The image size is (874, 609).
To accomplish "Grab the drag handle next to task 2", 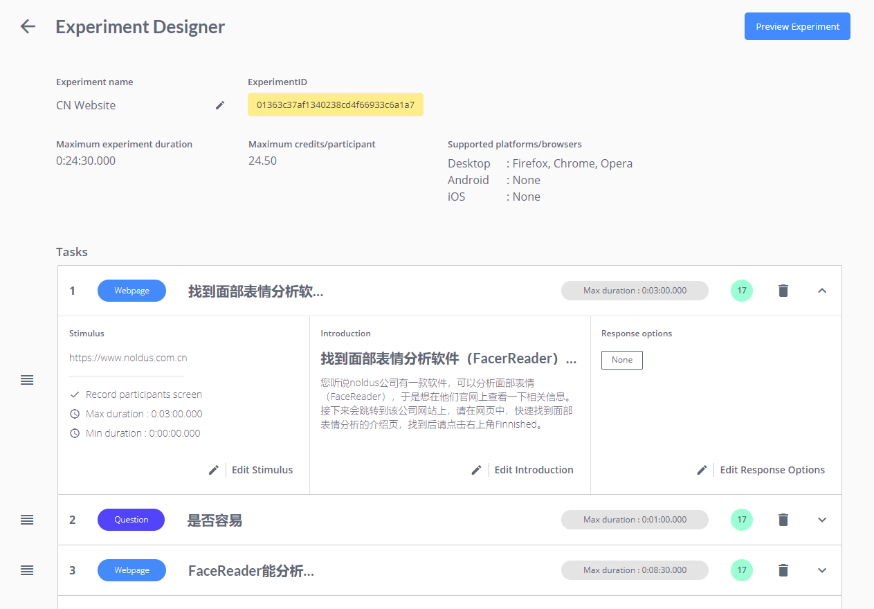I will point(27,519).
